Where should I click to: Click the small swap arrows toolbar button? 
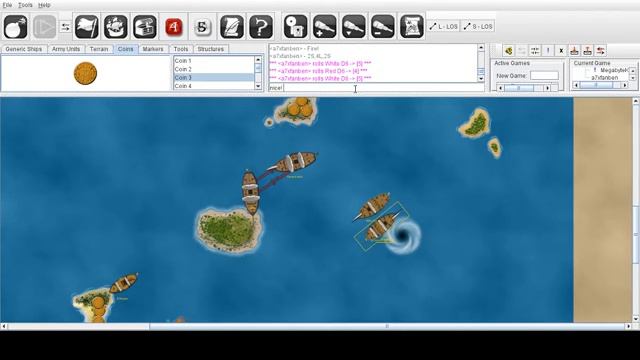pyautogui.click(x=65, y=27)
